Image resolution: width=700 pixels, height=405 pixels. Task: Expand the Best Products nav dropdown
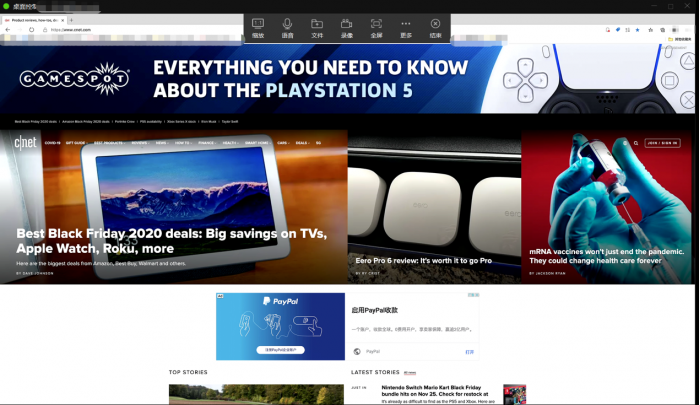click(109, 143)
